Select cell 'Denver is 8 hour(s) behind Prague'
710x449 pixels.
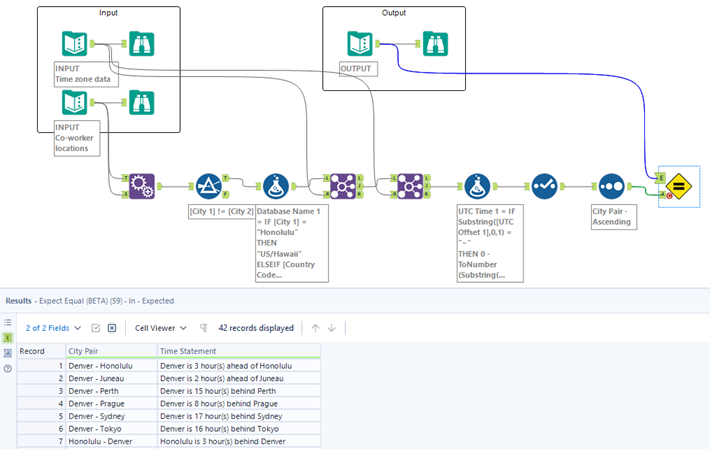click(x=239, y=404)
